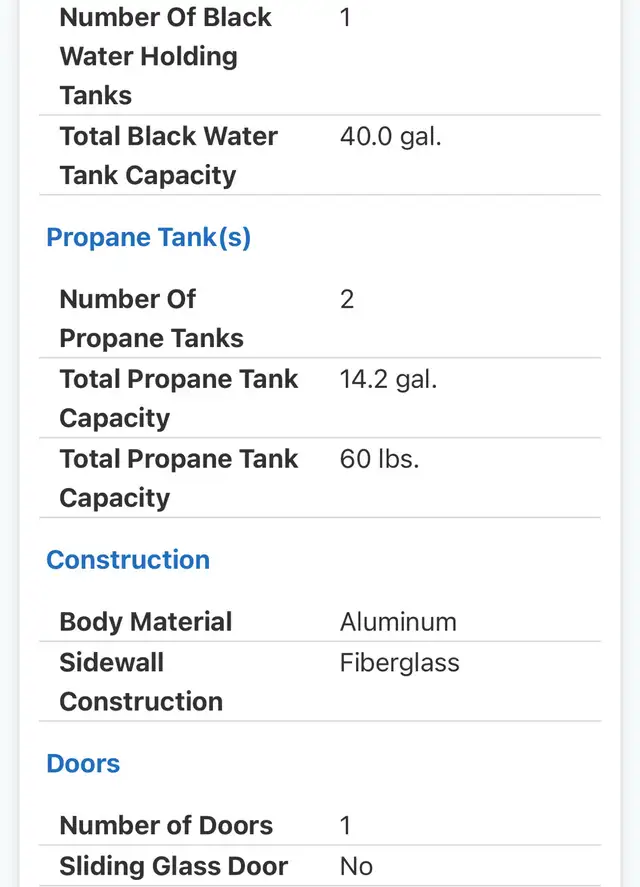Click the Number of Doors label
Screen dimensions: 640x887
point(166,825)
